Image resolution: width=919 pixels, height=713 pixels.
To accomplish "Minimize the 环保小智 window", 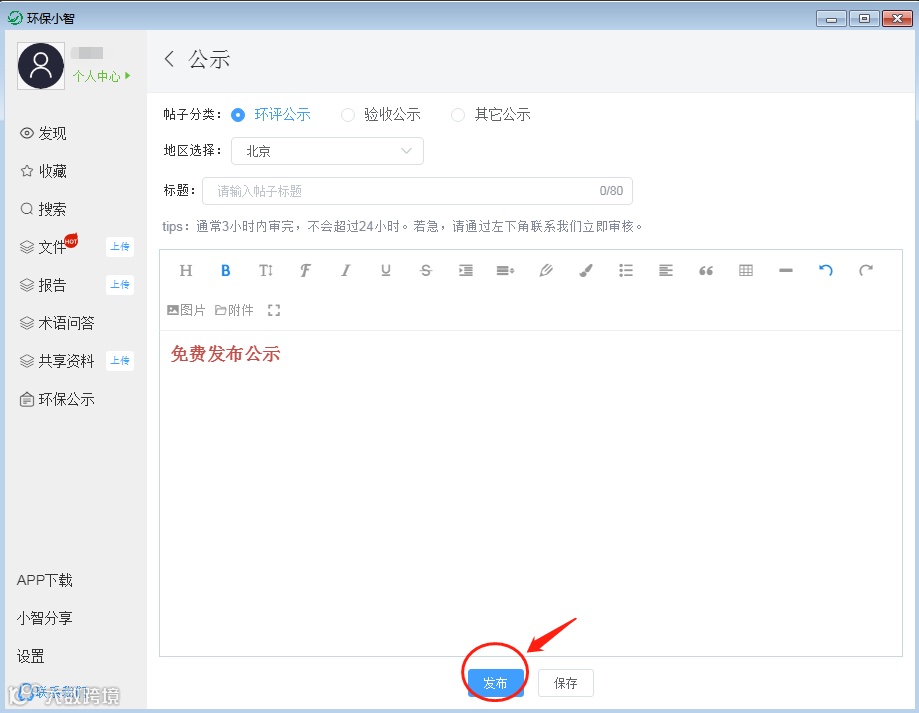I will (x=831, y=19).
